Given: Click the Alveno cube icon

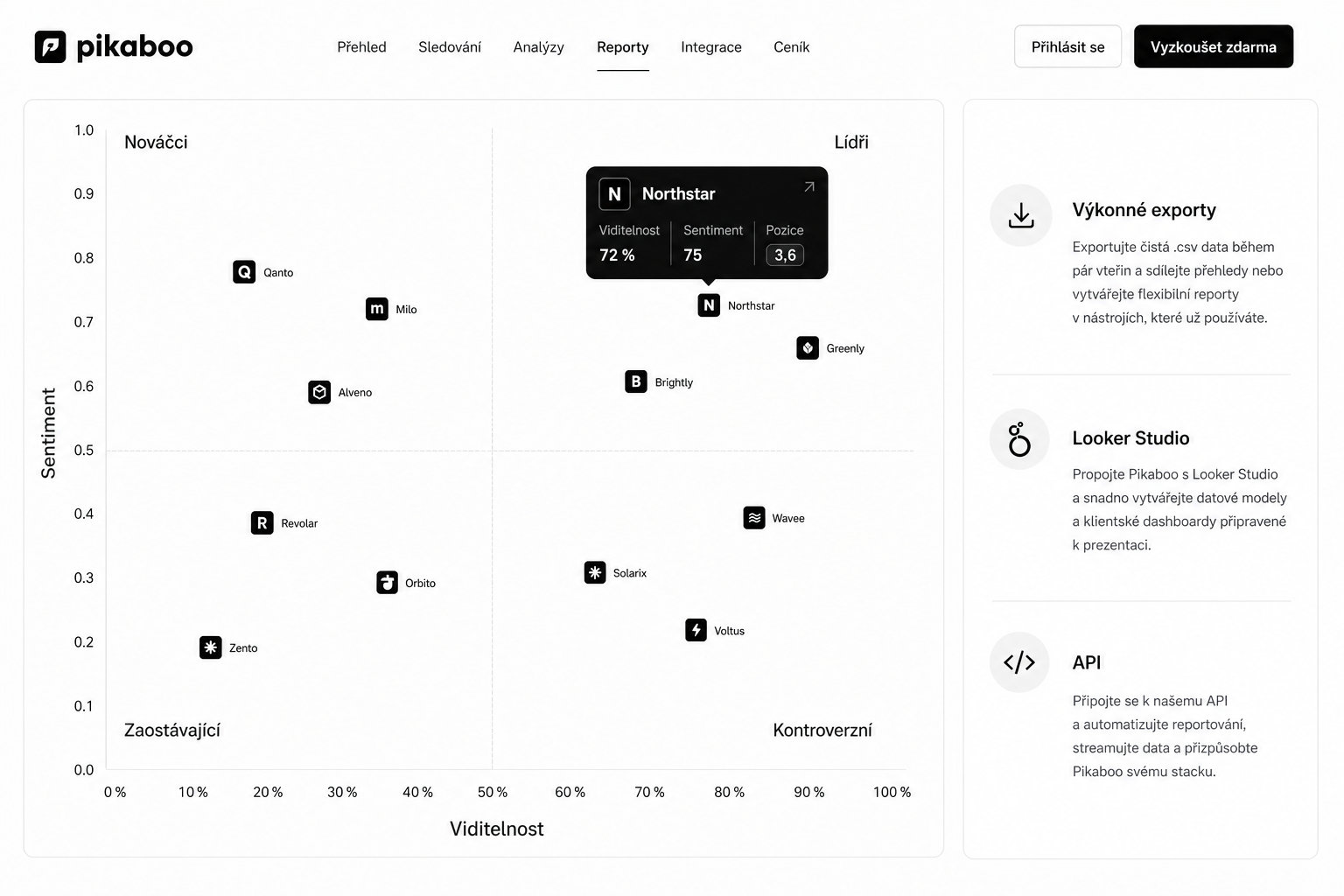Looking at the screenshot, I should [x=319, y=392].
